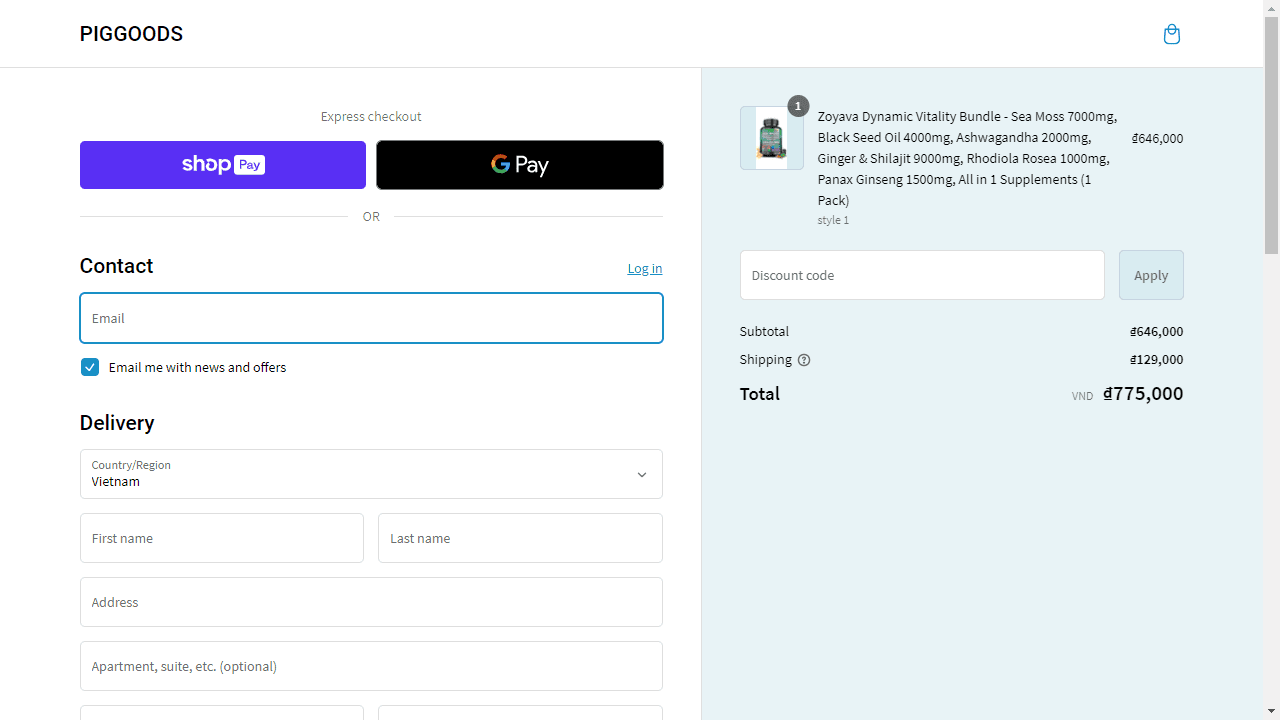This screenshot has width=1280, height=720.
Task: Open the Country/Region dropdown
Action: 371,474
